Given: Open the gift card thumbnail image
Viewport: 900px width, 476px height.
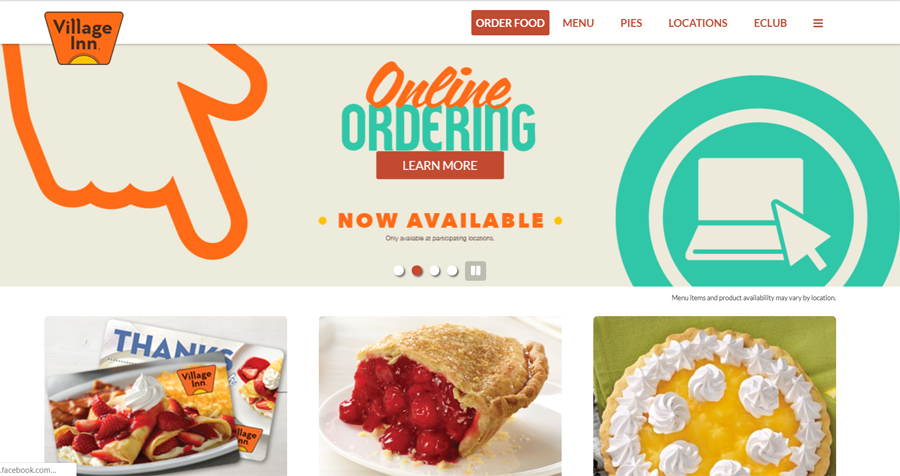Looking at the screenshot, I should 165,396.
